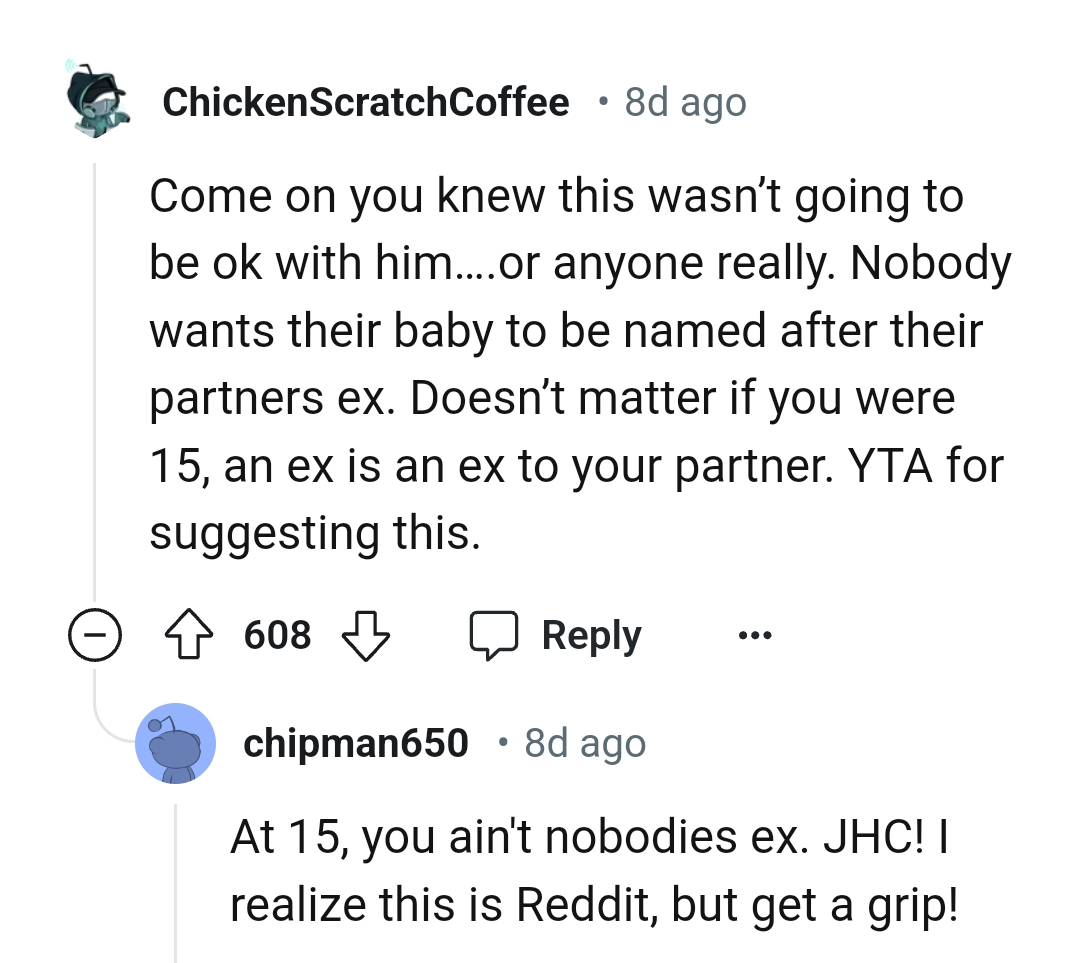Click the 608 vote count
The width and height of the screenshot is (1080, 963).
[x=277, y=634]
